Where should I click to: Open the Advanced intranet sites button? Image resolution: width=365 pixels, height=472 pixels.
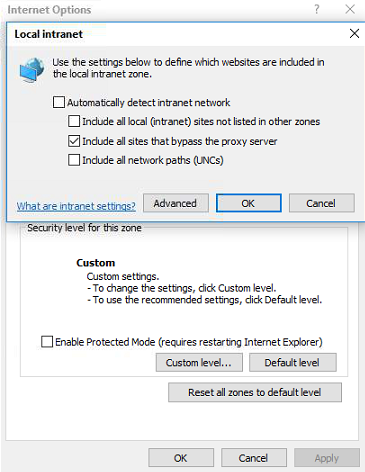176,203
